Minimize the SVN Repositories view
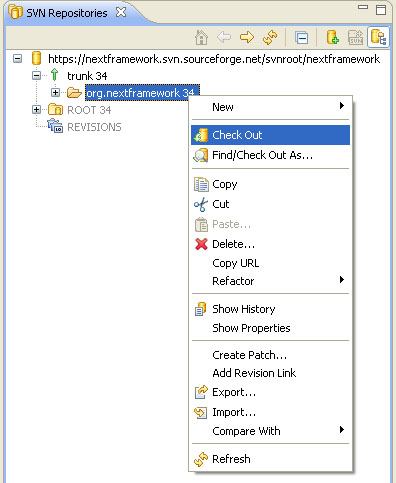 (x=363, y=7)
